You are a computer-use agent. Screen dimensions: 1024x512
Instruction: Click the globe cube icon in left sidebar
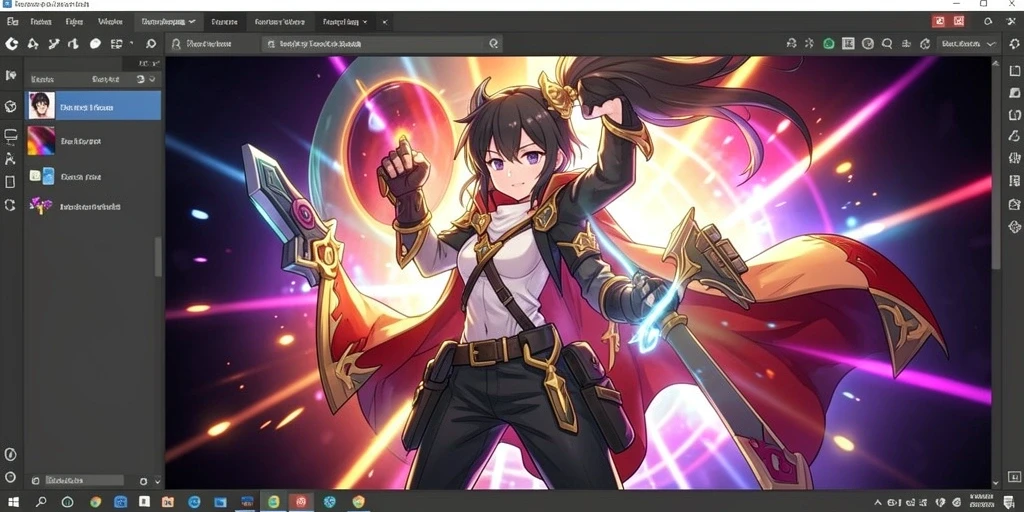click(10, 106)
